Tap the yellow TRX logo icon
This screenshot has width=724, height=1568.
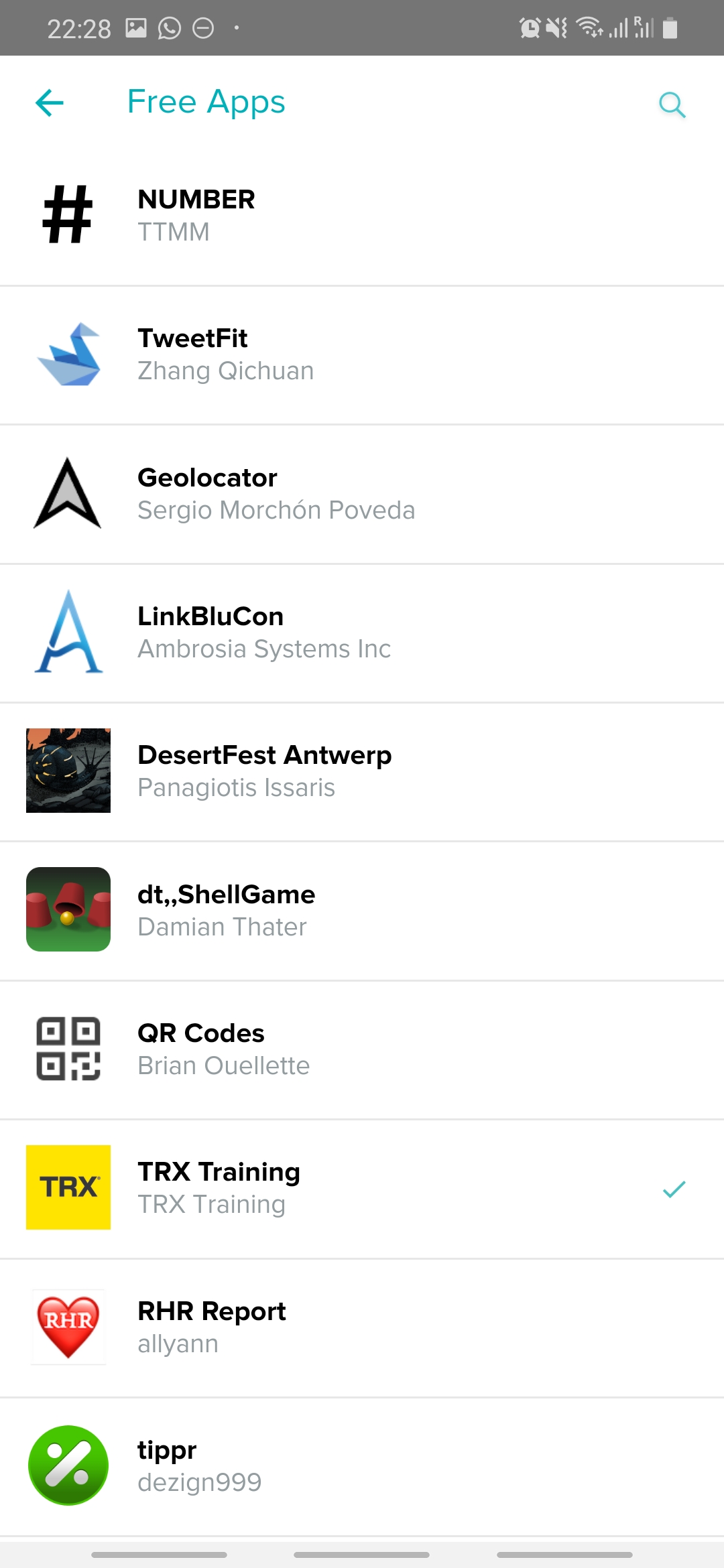coord(68,1187)
